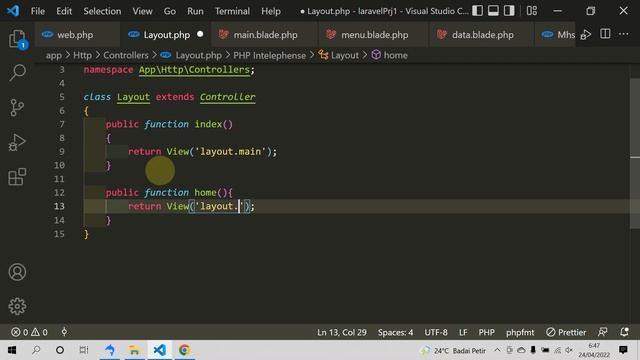Click the Run Code play icon

tap(586, 35)
